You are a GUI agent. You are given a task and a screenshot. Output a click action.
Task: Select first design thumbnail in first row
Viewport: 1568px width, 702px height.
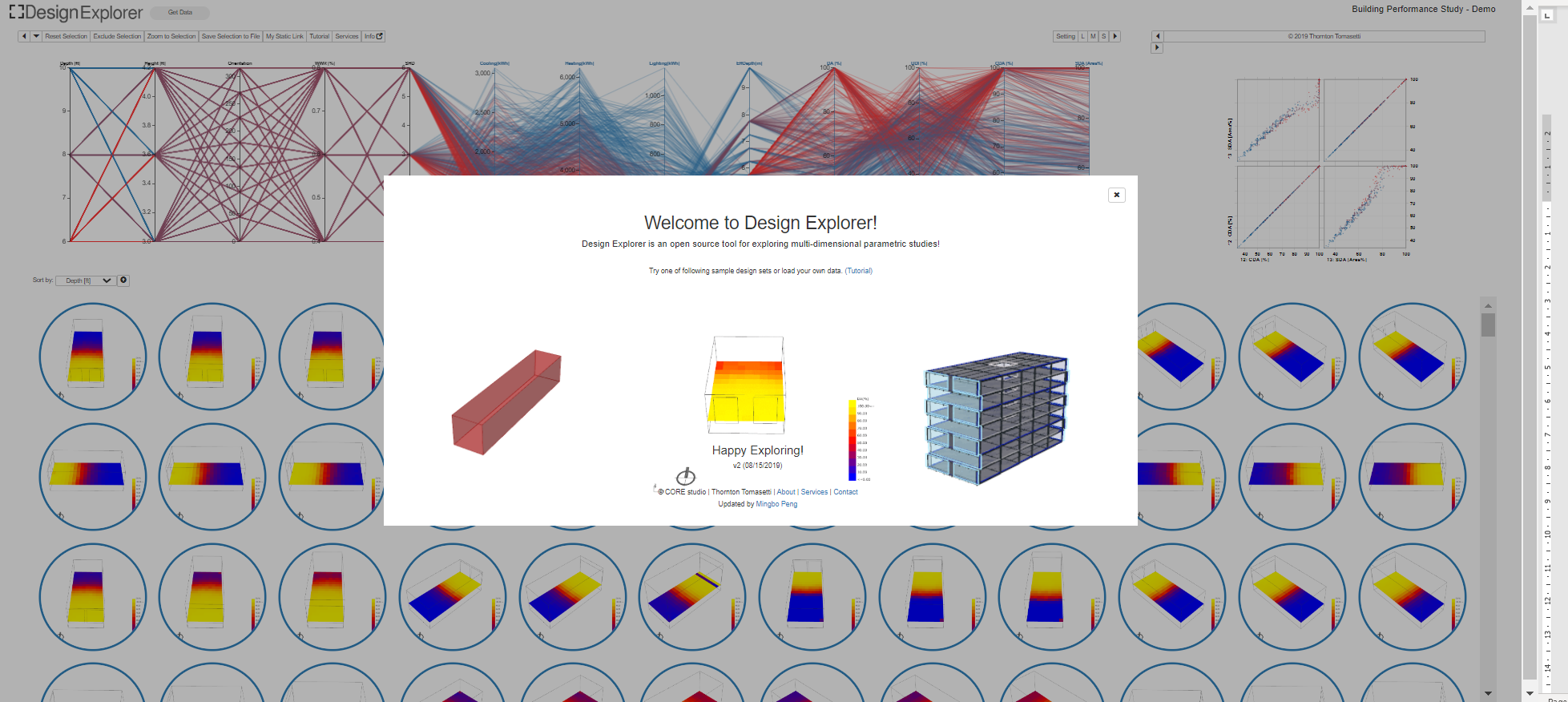93,357
